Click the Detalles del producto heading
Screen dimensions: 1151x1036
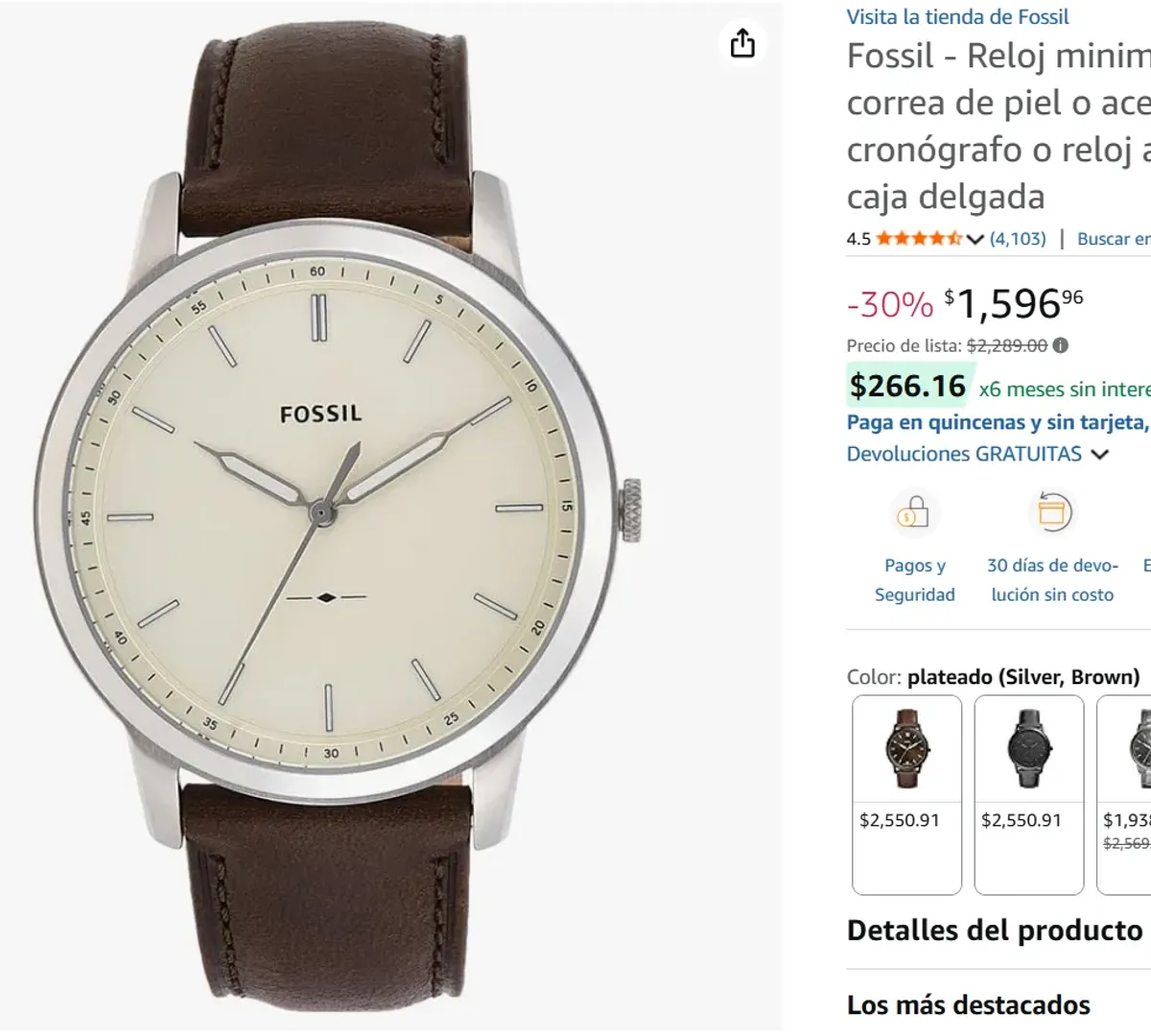tap(992, 930)
